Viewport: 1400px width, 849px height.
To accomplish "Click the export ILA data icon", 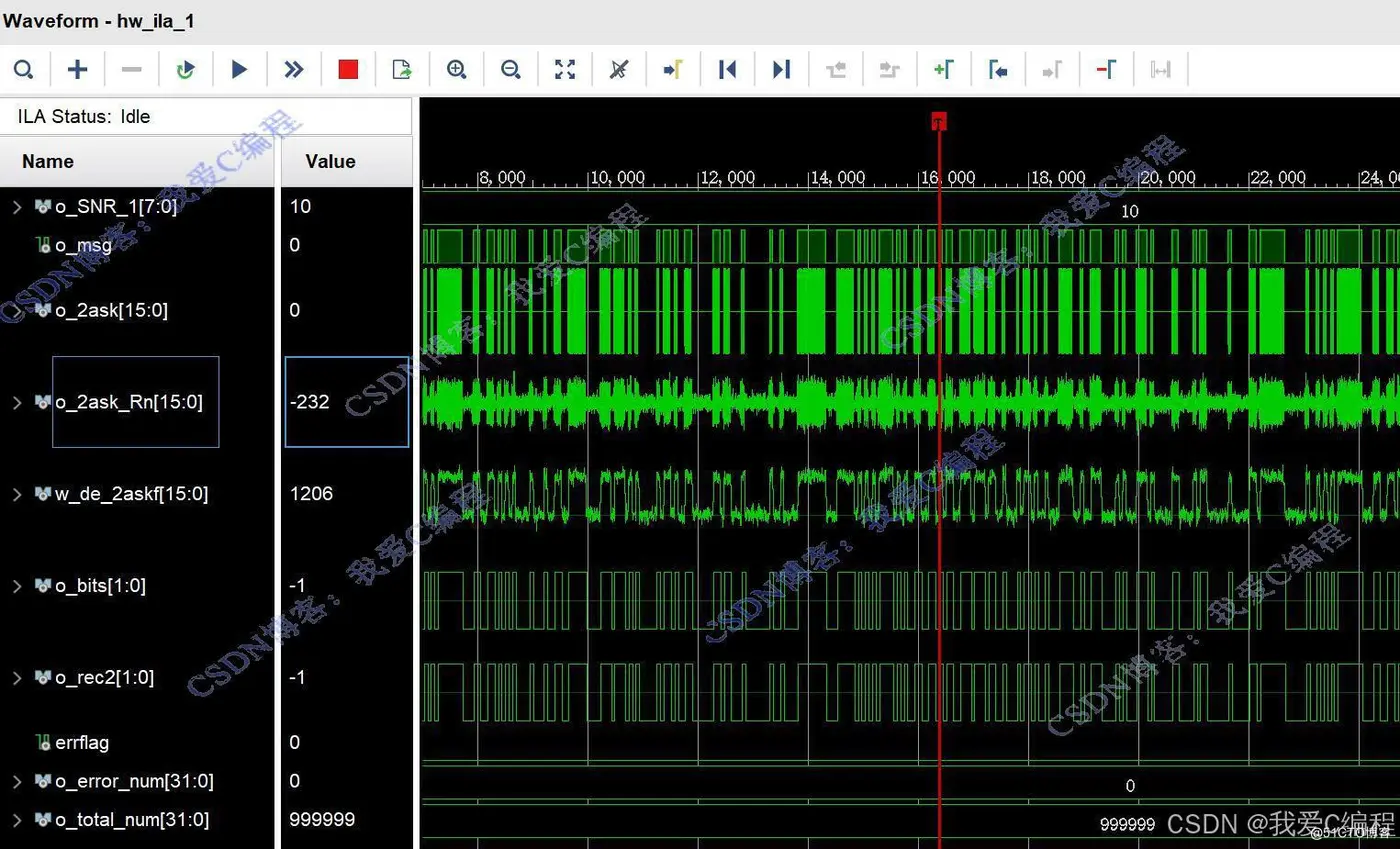I will pyautogui.click(x=402, y=69).
